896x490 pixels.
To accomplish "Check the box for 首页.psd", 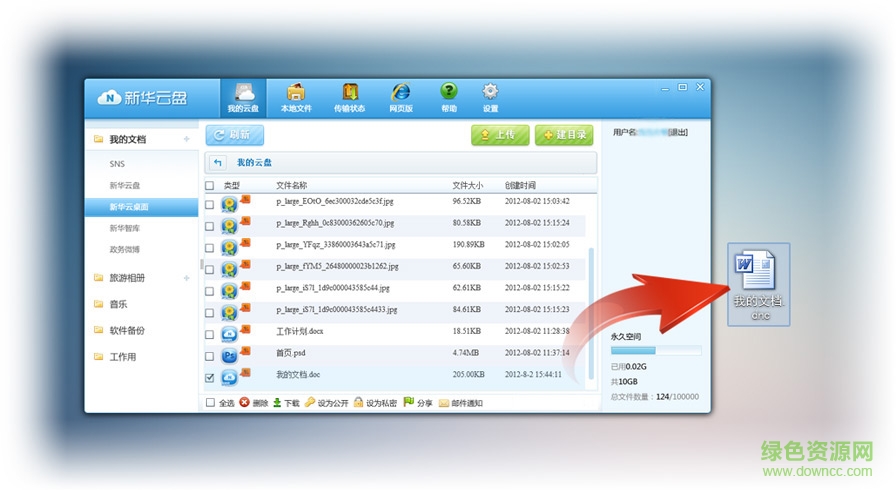I will click(210, 356).
